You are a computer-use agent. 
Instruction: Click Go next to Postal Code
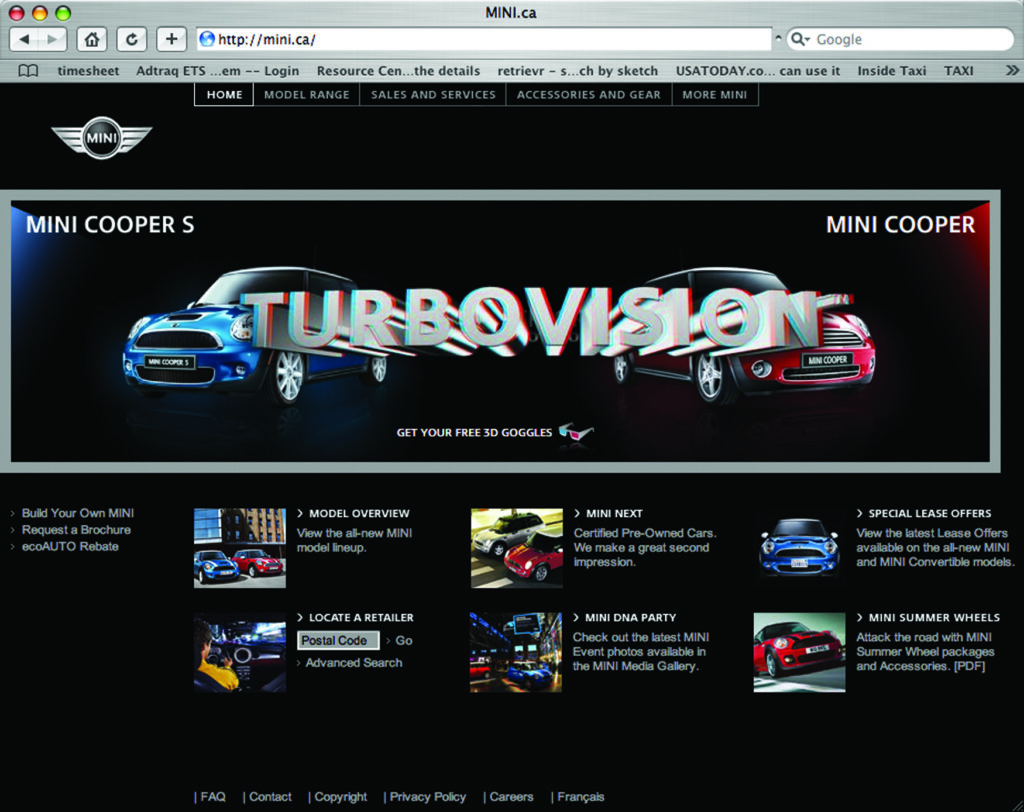pyautogui.click(x=404, y=641)
